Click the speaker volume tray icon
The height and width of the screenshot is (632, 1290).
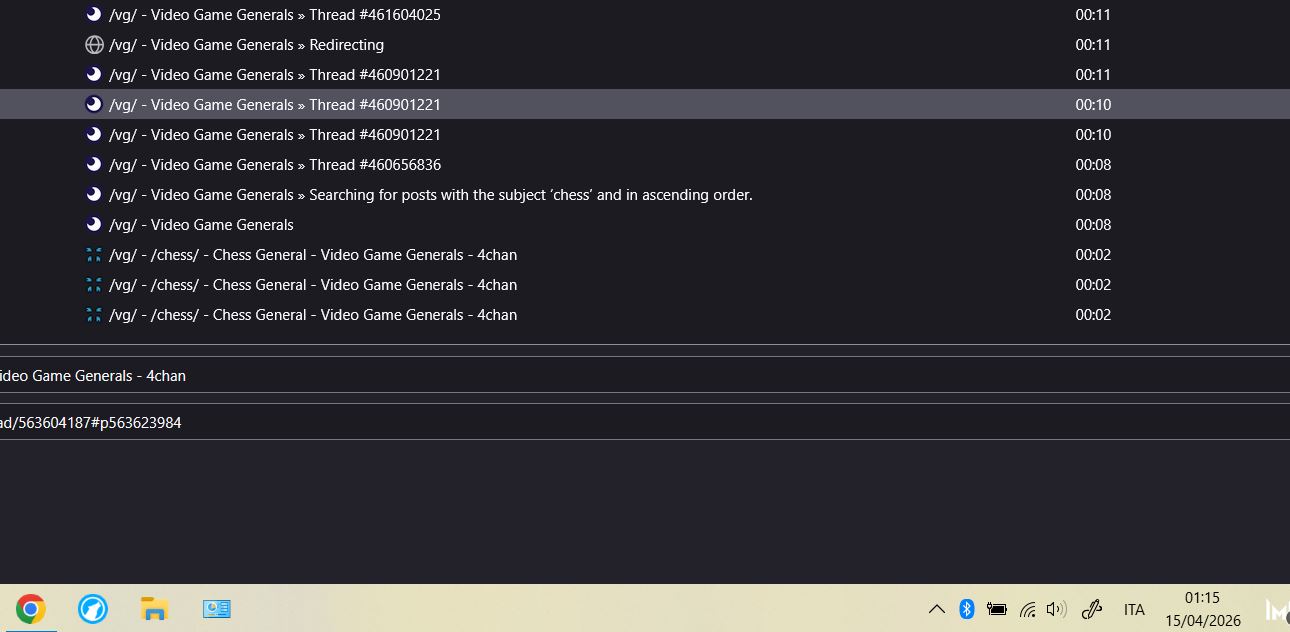(1056, 609)
